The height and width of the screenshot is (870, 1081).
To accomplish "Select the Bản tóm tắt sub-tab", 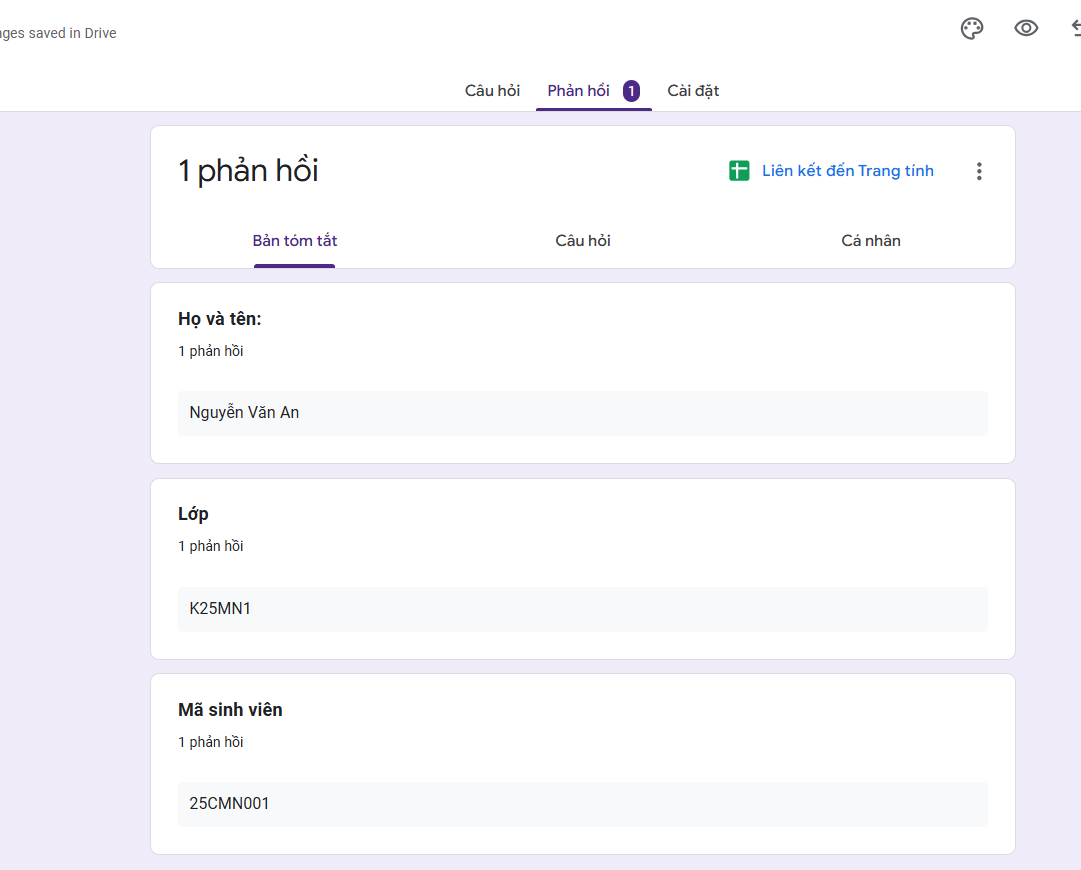I will (294, 241).
